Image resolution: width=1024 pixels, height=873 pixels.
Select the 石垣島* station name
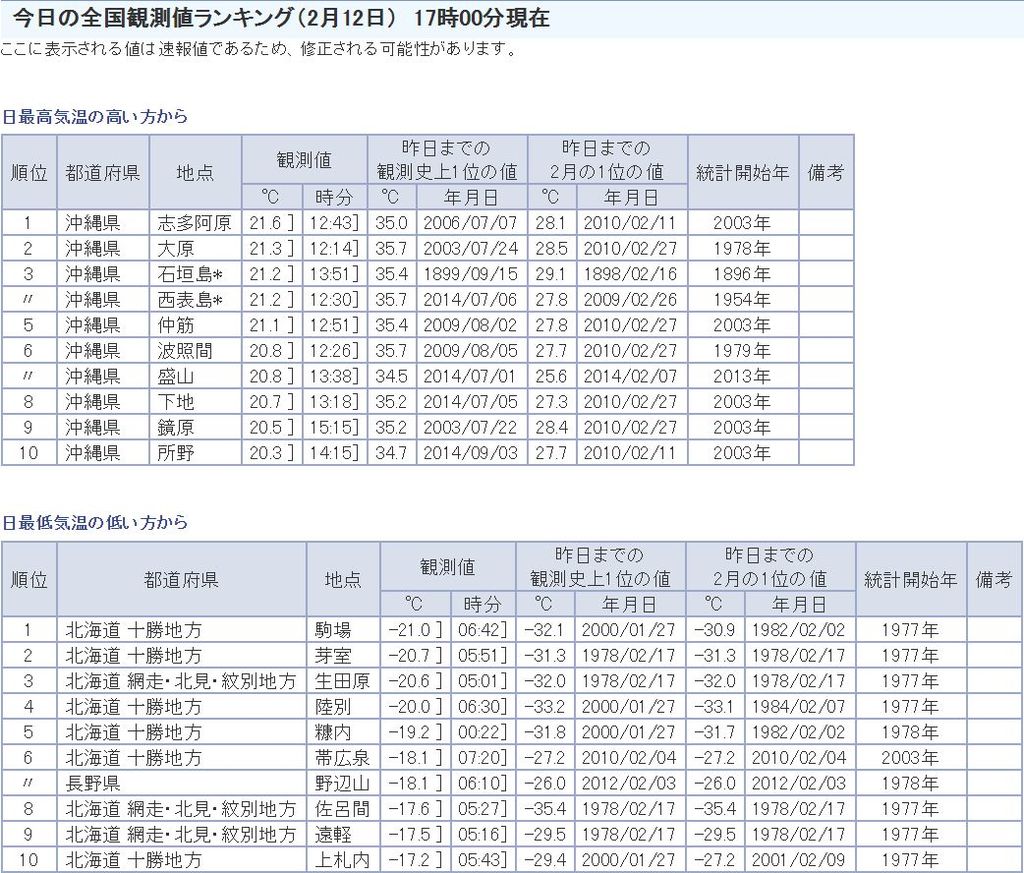194,274
